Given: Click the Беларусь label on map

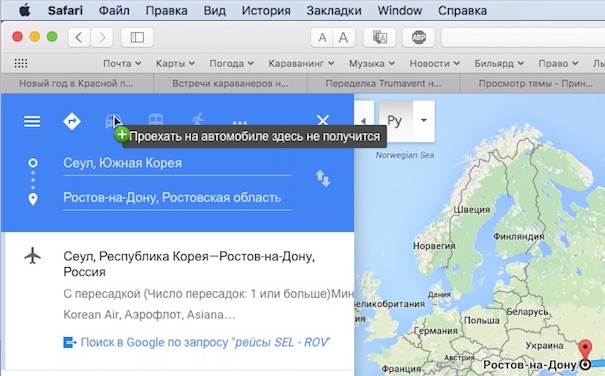Looking at the screenshot, I should pos(527,312).
